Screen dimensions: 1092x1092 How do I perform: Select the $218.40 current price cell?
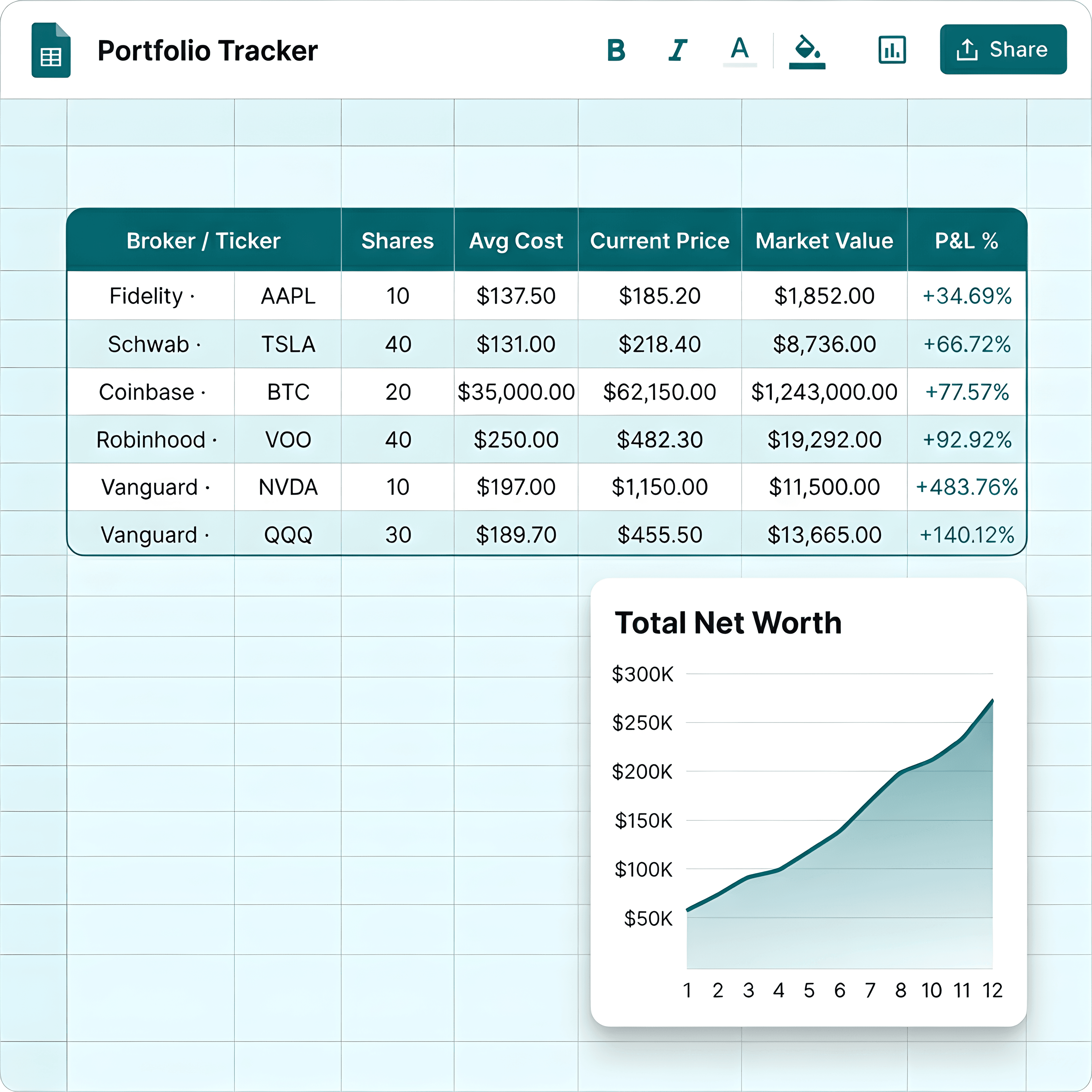tap(660, 344)
